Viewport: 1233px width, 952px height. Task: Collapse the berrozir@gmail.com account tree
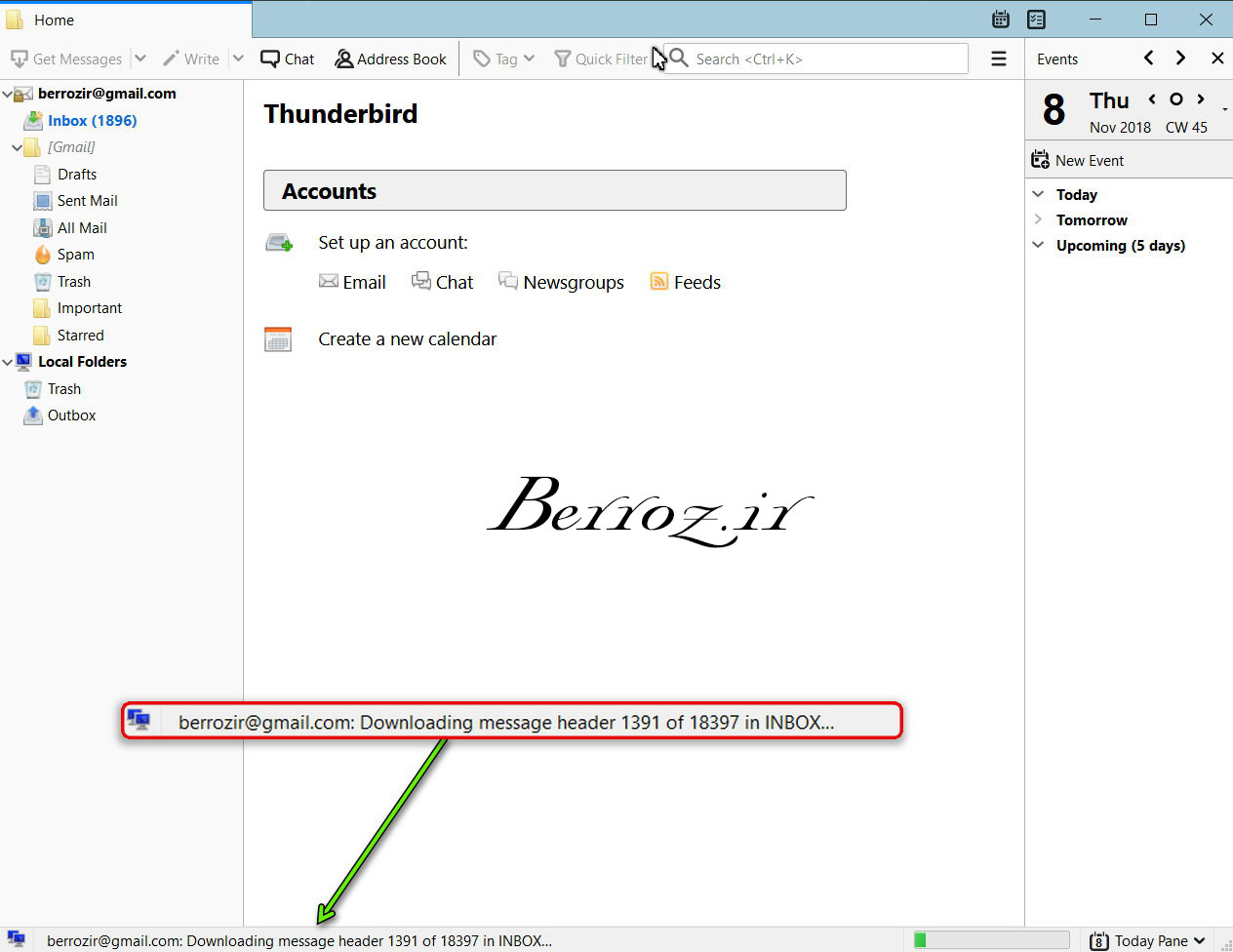coord(8,95)
